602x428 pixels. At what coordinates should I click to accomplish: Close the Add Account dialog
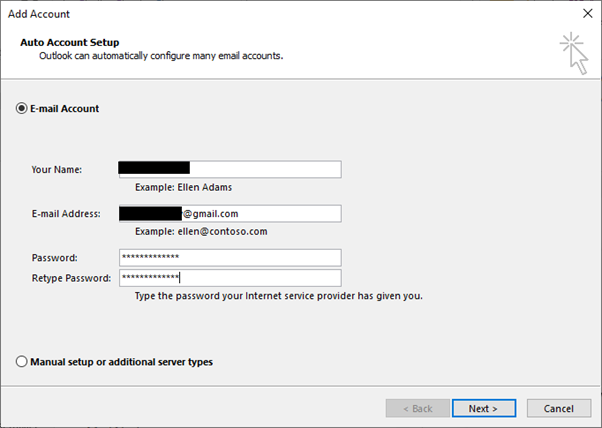tap(585, 14)
